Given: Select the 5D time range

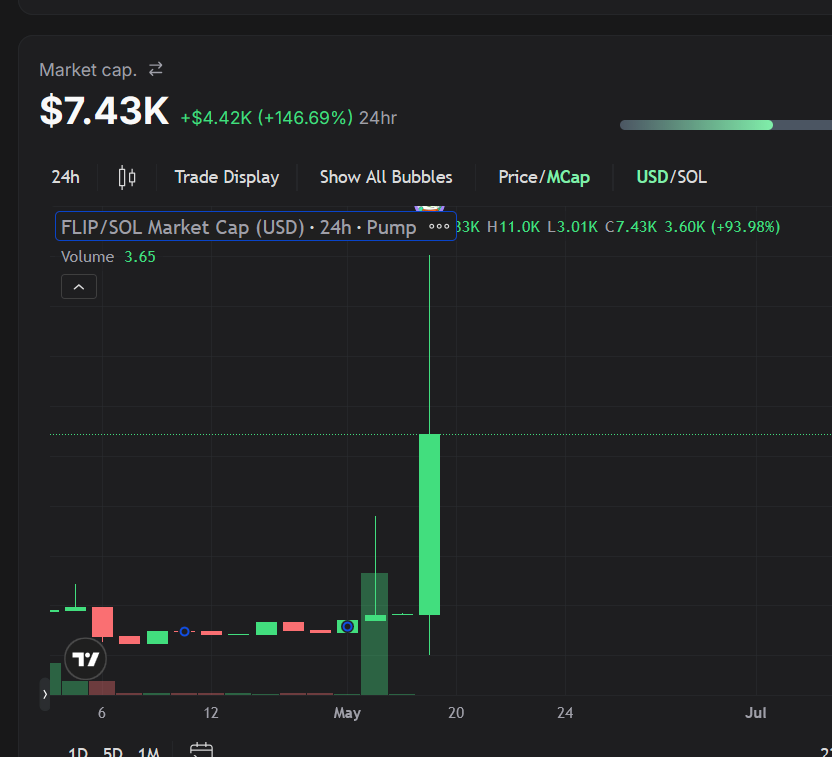Looking at the screenshot, I should 112,752.
